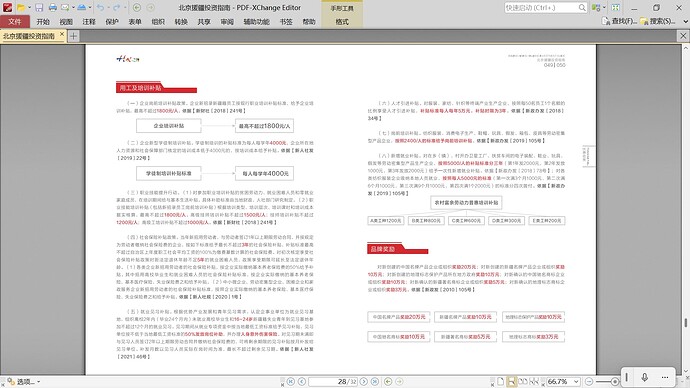Zoom out with the minus button
The image size is (690, 388).
point(590,381)
